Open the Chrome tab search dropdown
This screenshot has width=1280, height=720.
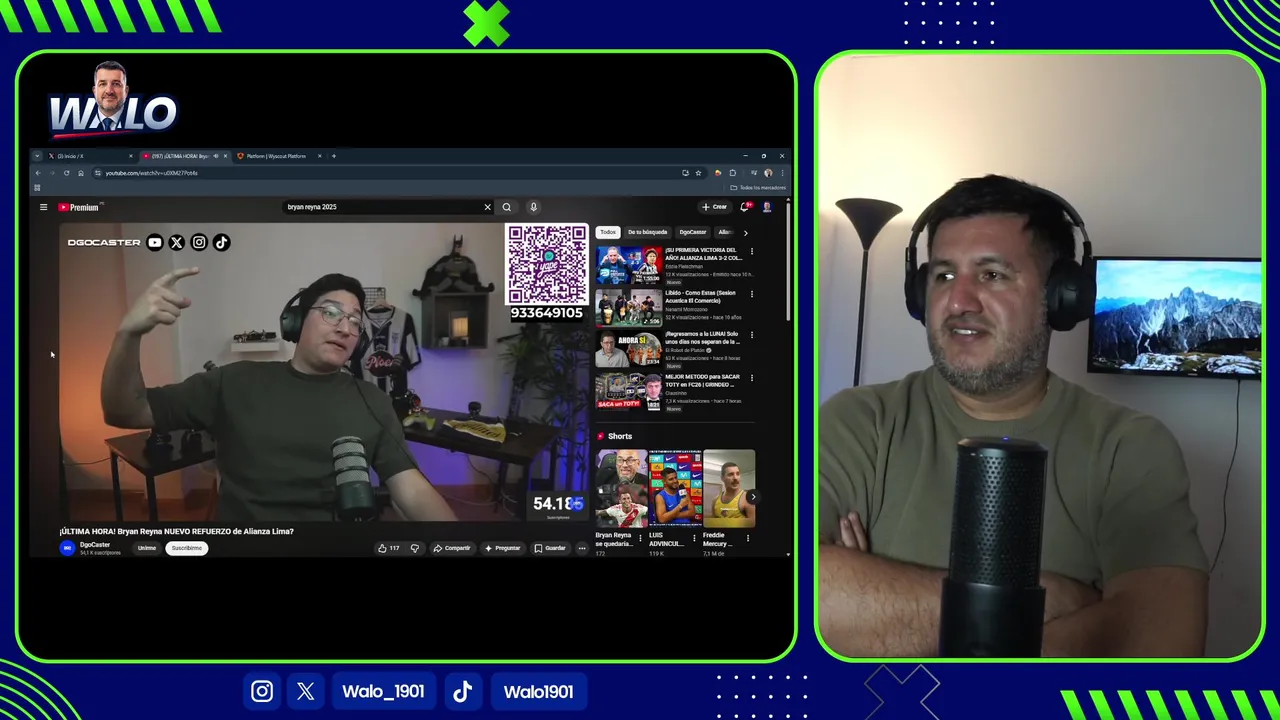pyautogui.click(x=37, y=156)
